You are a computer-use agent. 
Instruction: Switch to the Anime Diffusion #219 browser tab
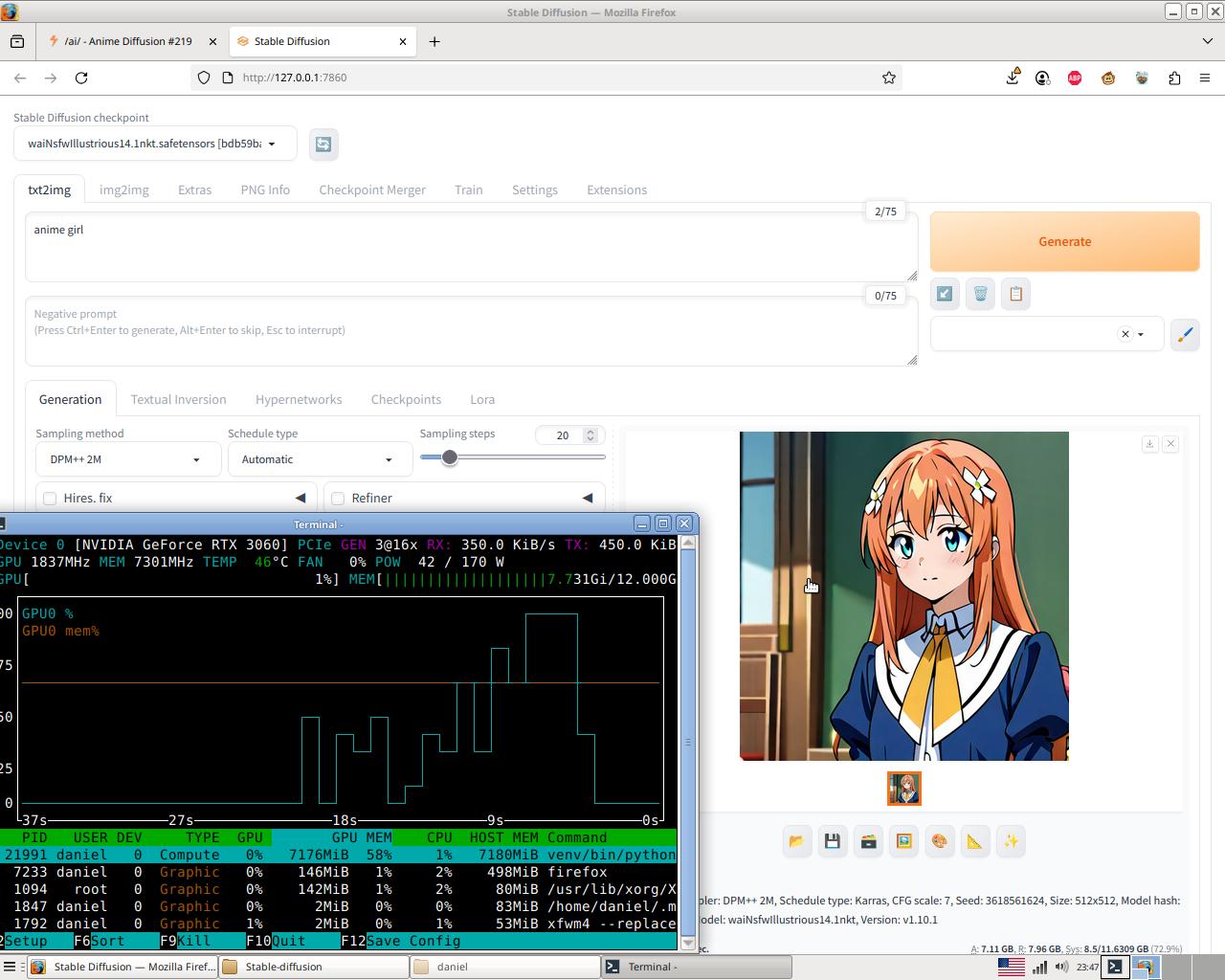(132, 41)
